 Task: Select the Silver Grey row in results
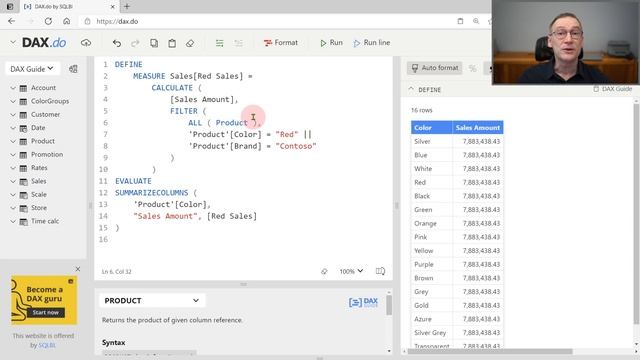(457, 333)
